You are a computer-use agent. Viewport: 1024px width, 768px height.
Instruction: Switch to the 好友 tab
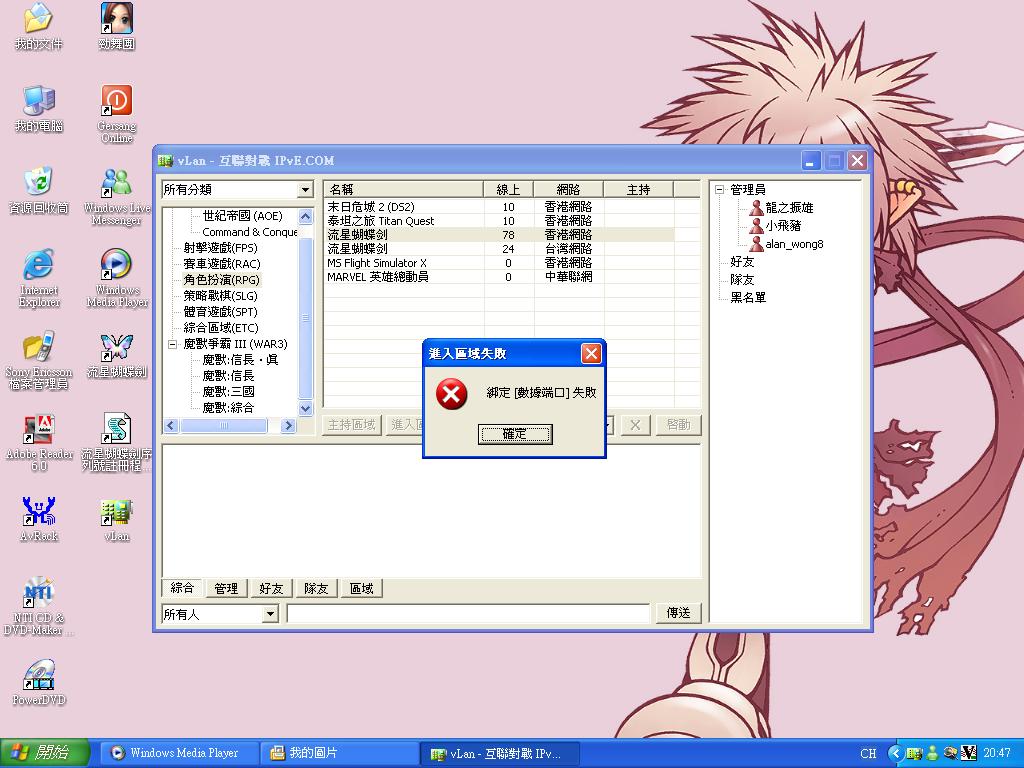pyautogui.click(x=270, y=588)
